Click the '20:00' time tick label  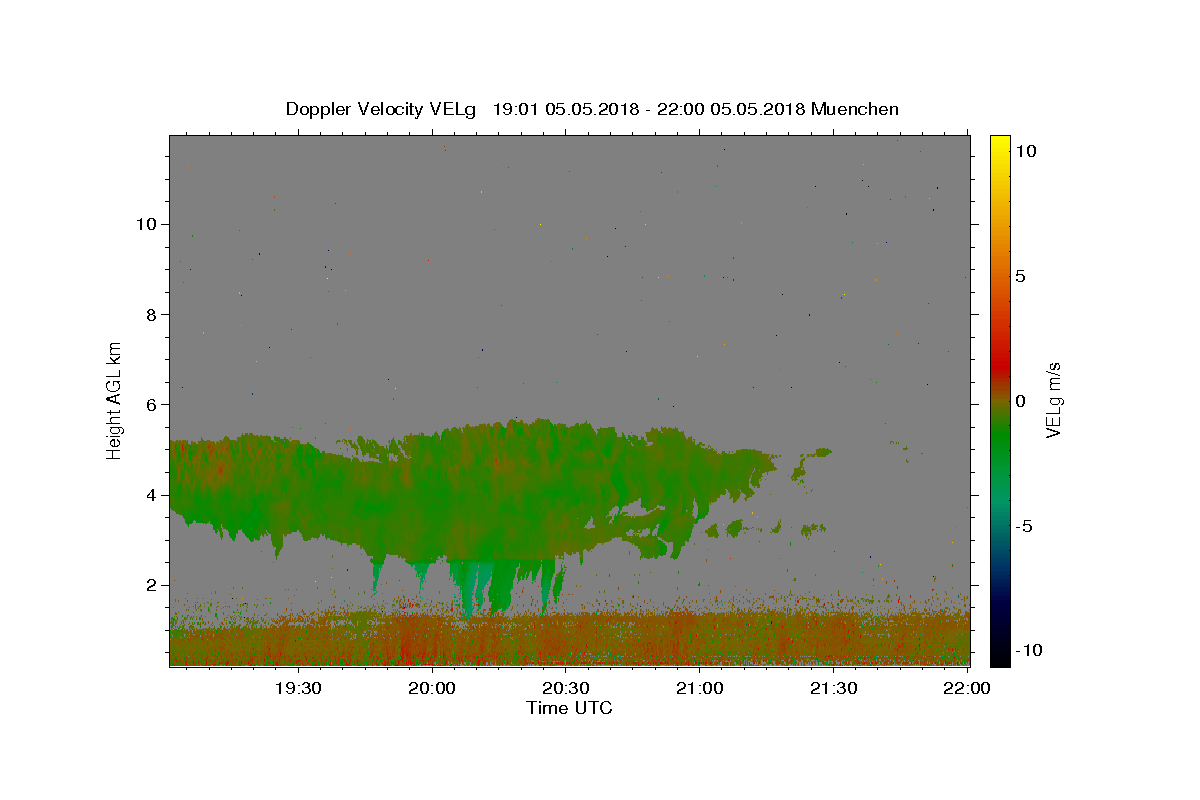(x=432, y=688)
